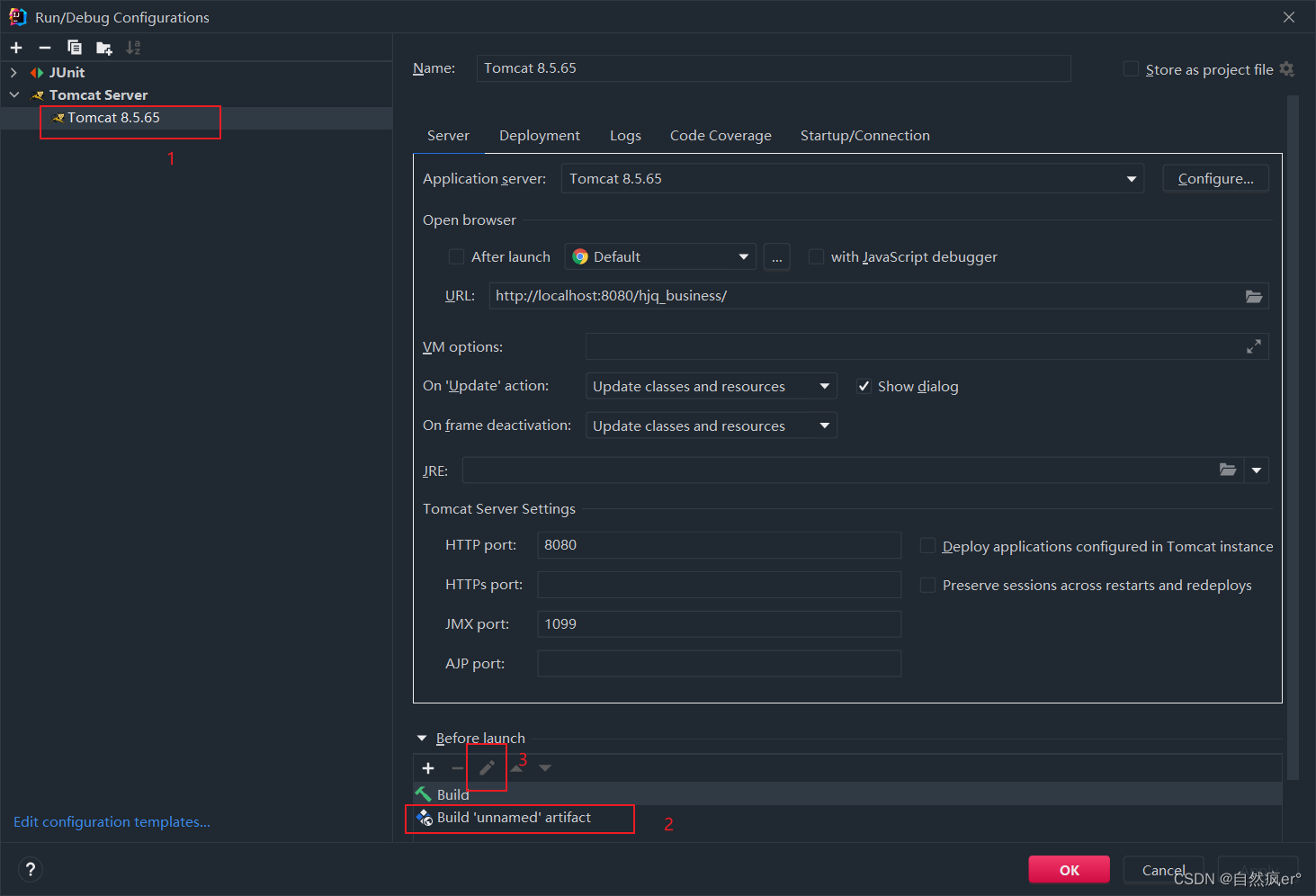This screenshot has width=1316, height=896.
Task: Uncheck the Show dialog option
Action: [x=864, y=386]
